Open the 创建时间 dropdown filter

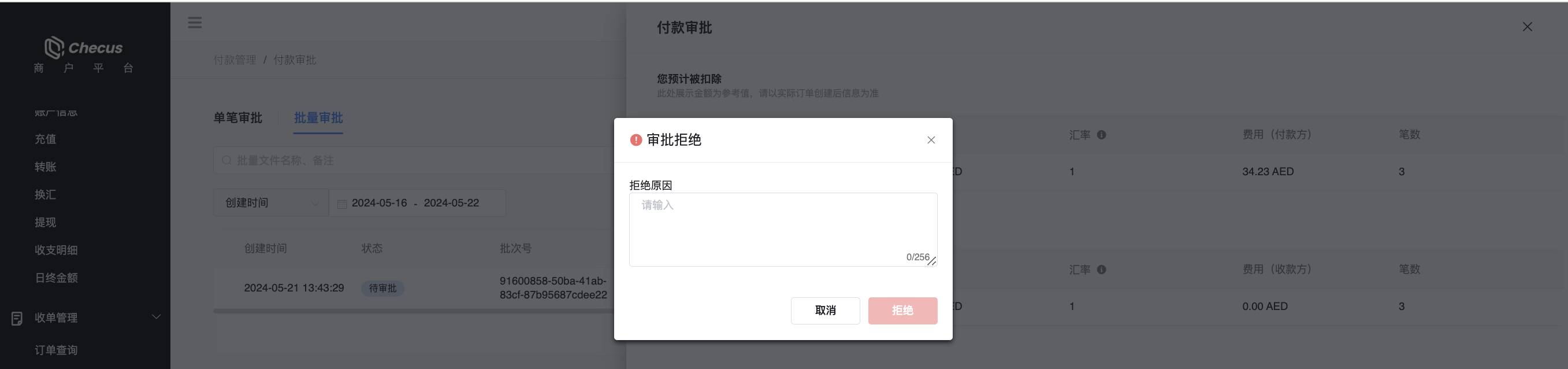tap(271, 203)
